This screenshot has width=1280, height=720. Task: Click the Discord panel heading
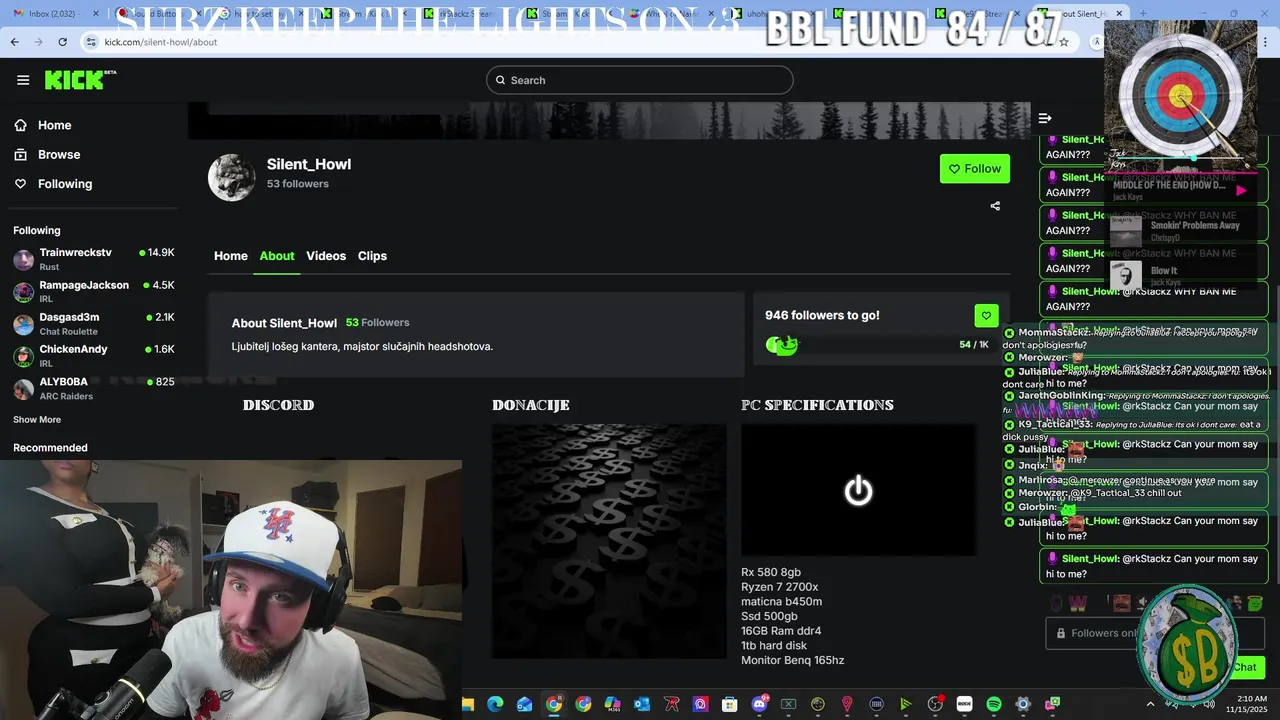[x=279, y=405]
